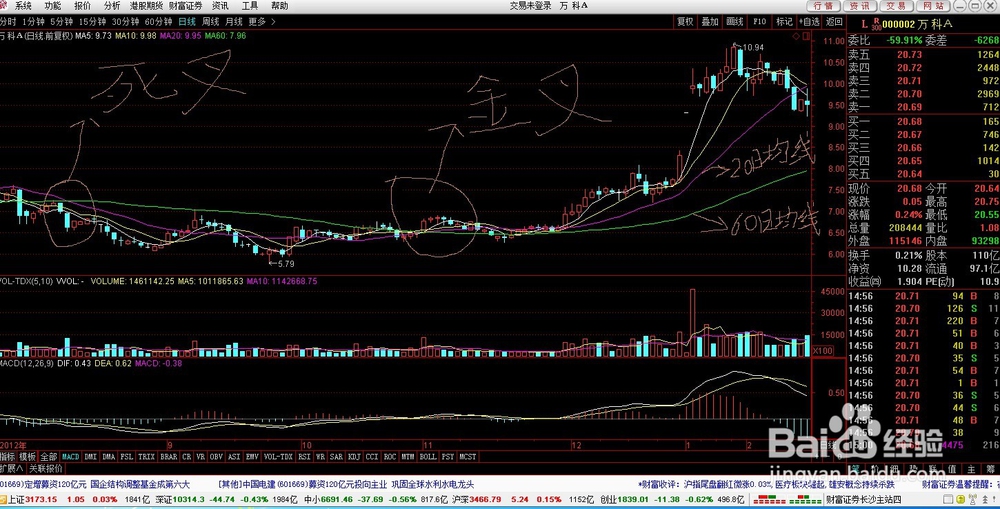Screen dimensions: 1000x509
Task: Open the 系统 menu
Action: tap(24, 6)
